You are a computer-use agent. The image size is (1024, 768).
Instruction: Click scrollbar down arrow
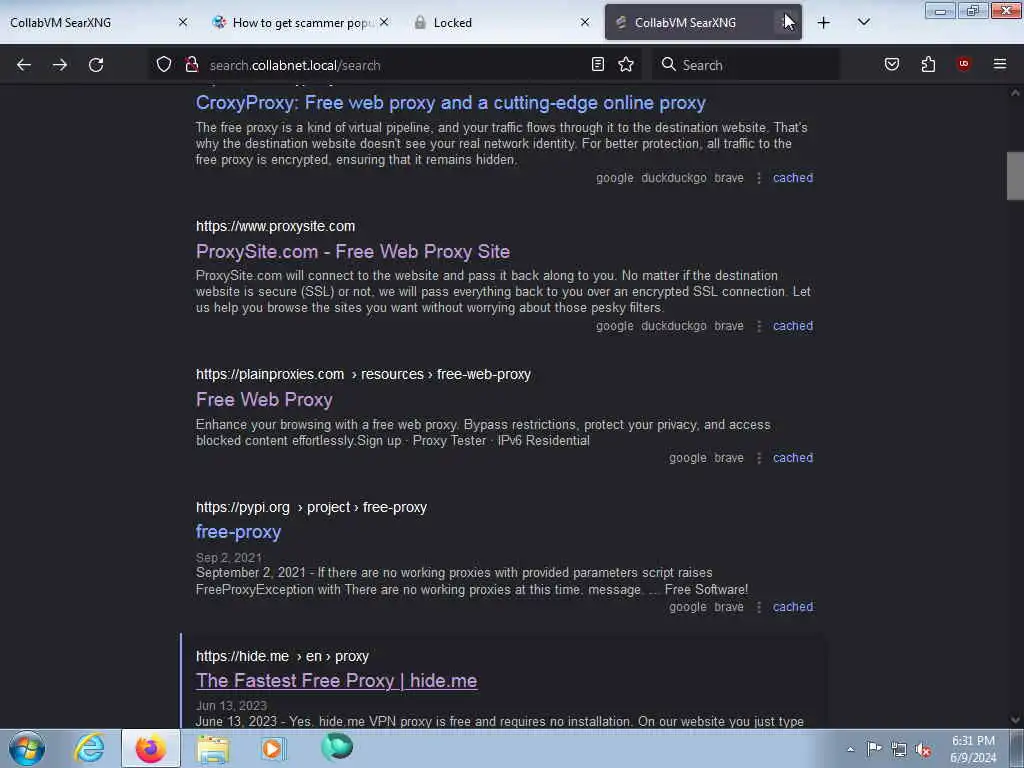[1015, 720]
